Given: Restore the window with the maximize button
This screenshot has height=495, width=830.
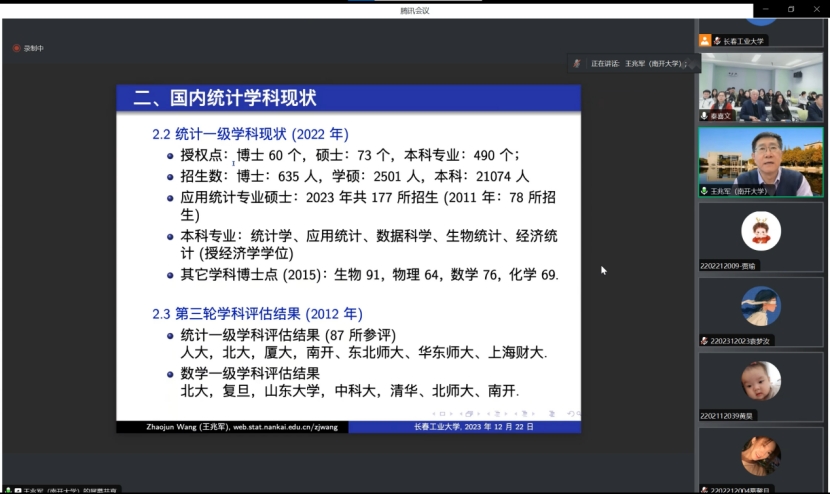Looking at the screenshot, I should click(x=790, y=9).
